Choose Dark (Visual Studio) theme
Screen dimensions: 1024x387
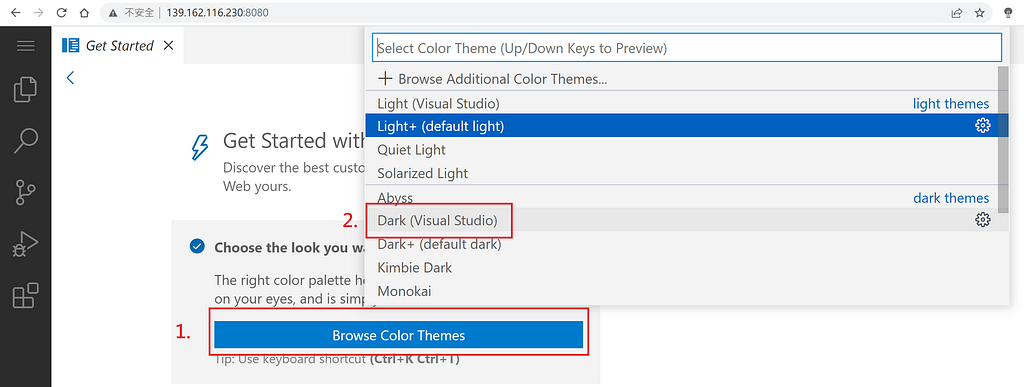click(x=438, y=221)
